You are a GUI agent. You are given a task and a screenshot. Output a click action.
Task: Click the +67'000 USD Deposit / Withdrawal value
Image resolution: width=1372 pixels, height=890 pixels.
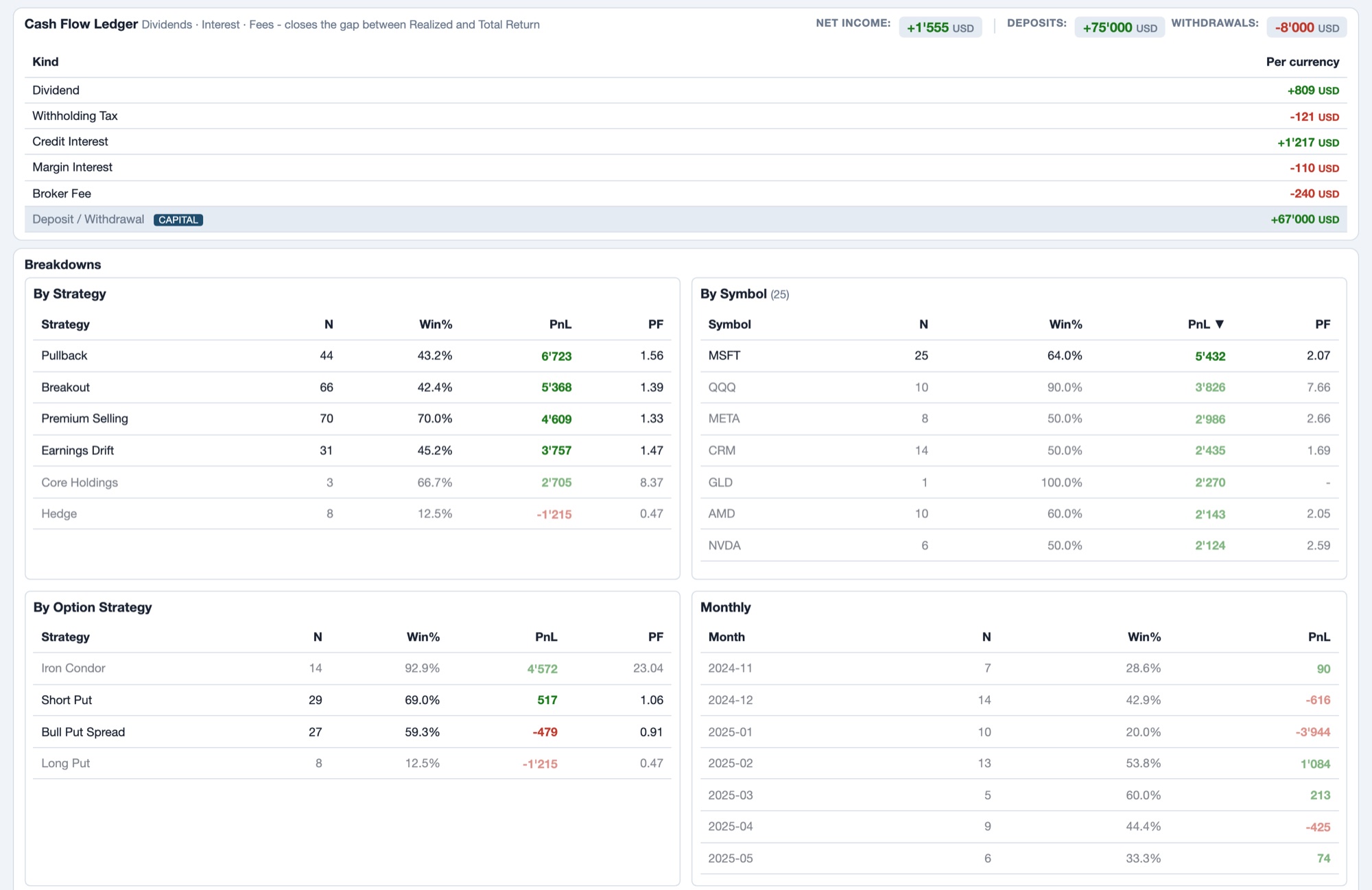[1305, 220]
